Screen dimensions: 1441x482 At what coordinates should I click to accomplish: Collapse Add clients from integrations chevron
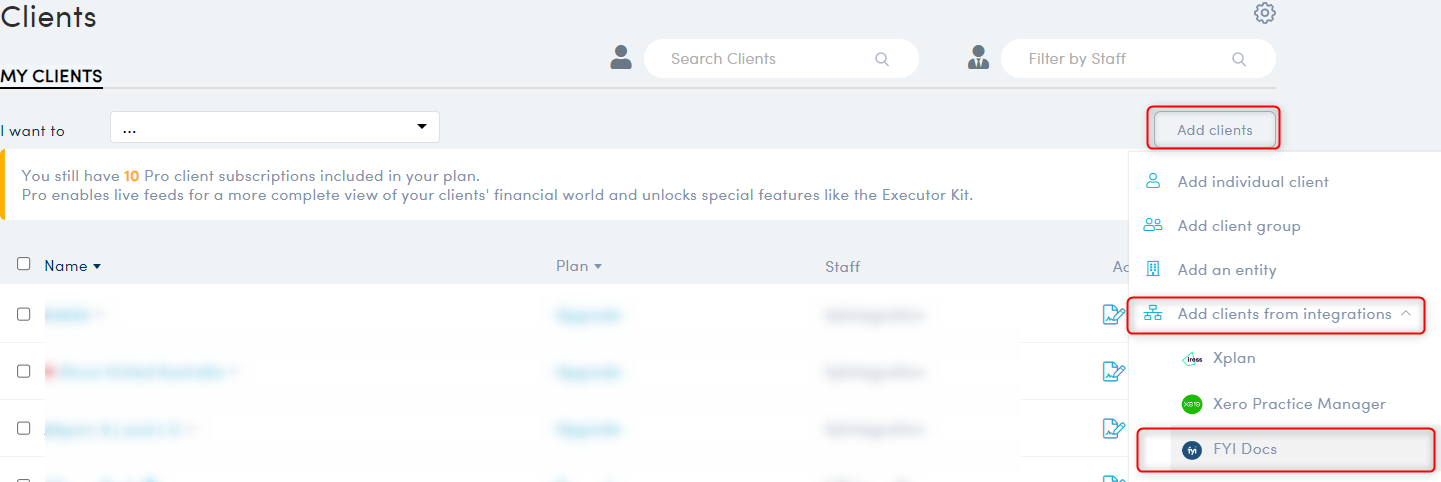pos(1406,314)
